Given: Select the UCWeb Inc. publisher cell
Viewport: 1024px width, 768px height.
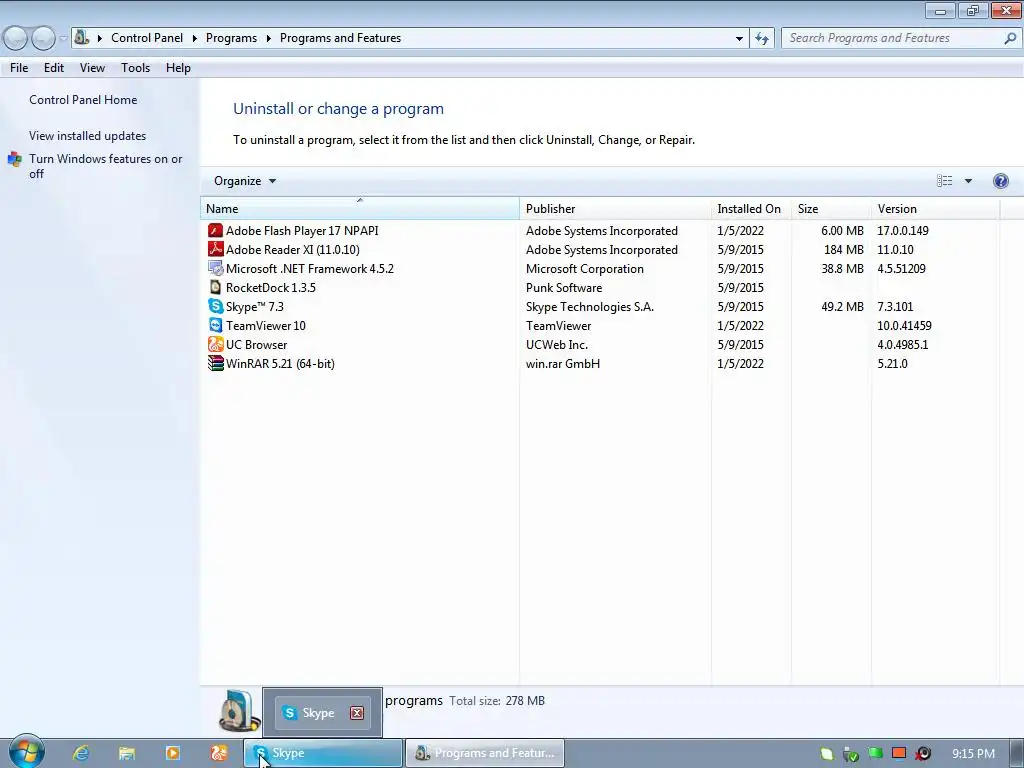Looking at the screenshot, I should 556,344.
